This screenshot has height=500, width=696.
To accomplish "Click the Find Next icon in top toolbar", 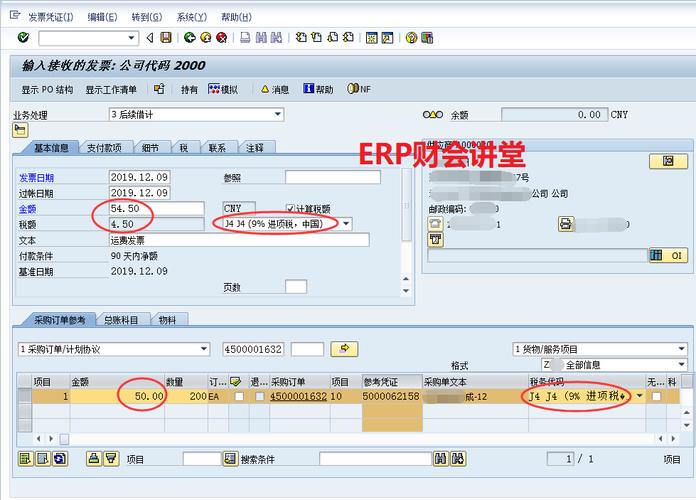I will (277, 38).
